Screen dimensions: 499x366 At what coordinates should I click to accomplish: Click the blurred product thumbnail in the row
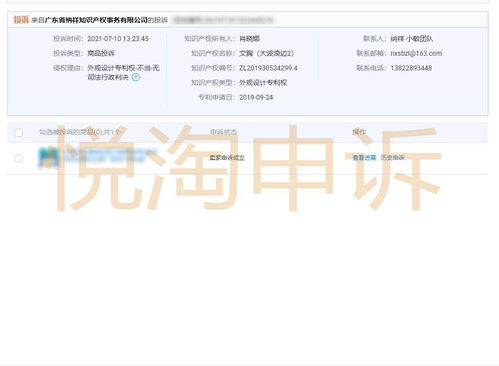click(48, 157)
